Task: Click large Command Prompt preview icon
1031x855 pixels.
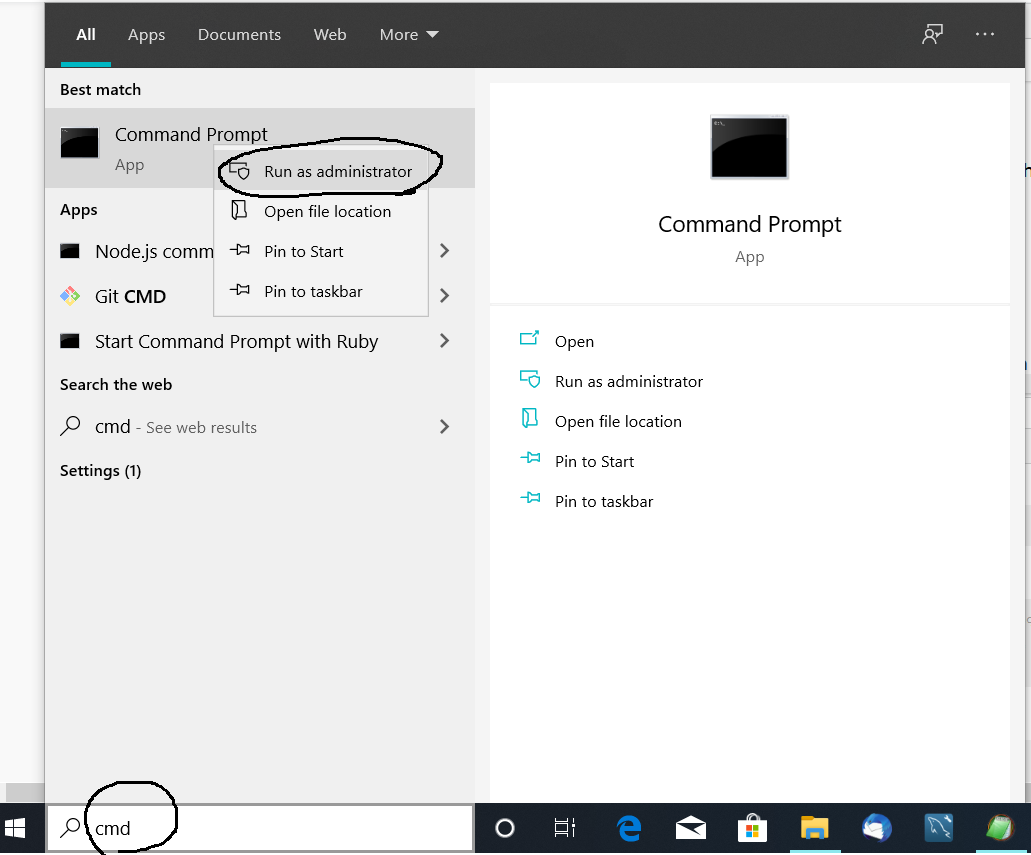Action: tap(750, 147)
